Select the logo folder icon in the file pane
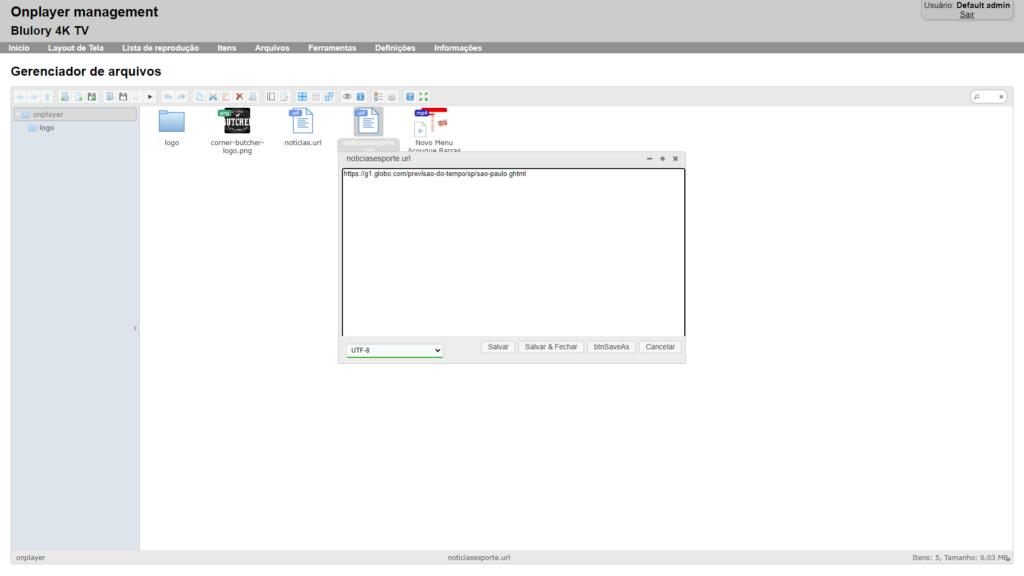 point(172,121)
